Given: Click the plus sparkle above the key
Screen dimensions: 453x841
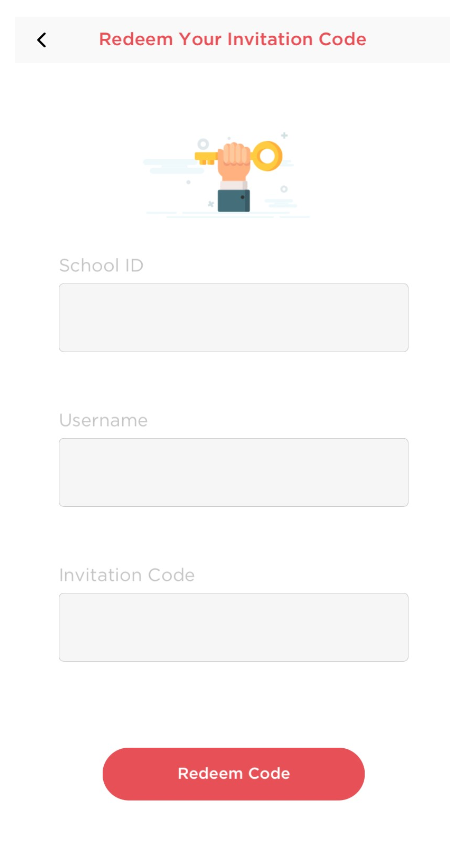Looking at the screenshot, I should tap(284, 136).
